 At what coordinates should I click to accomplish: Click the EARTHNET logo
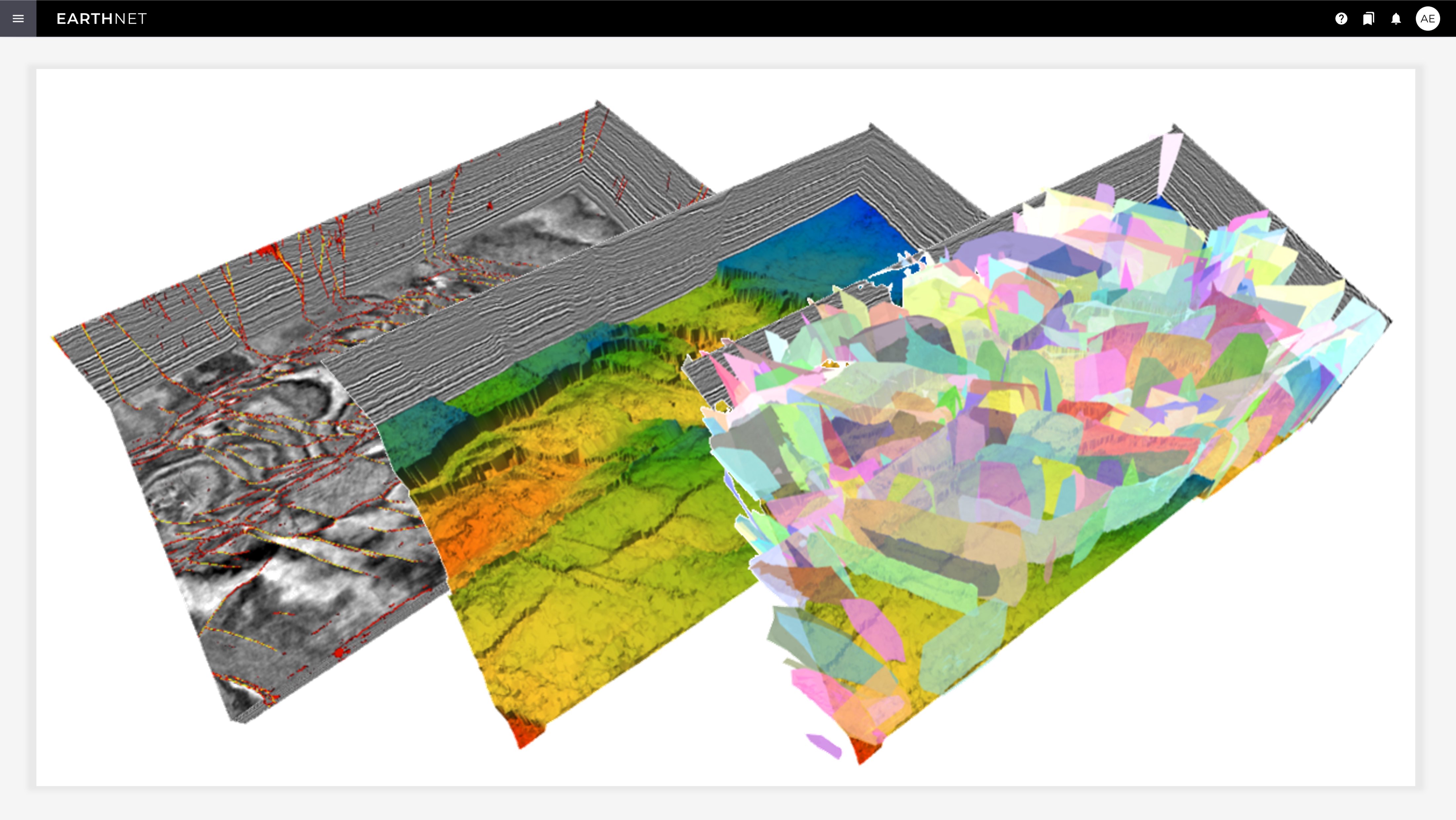click(101, 19)
